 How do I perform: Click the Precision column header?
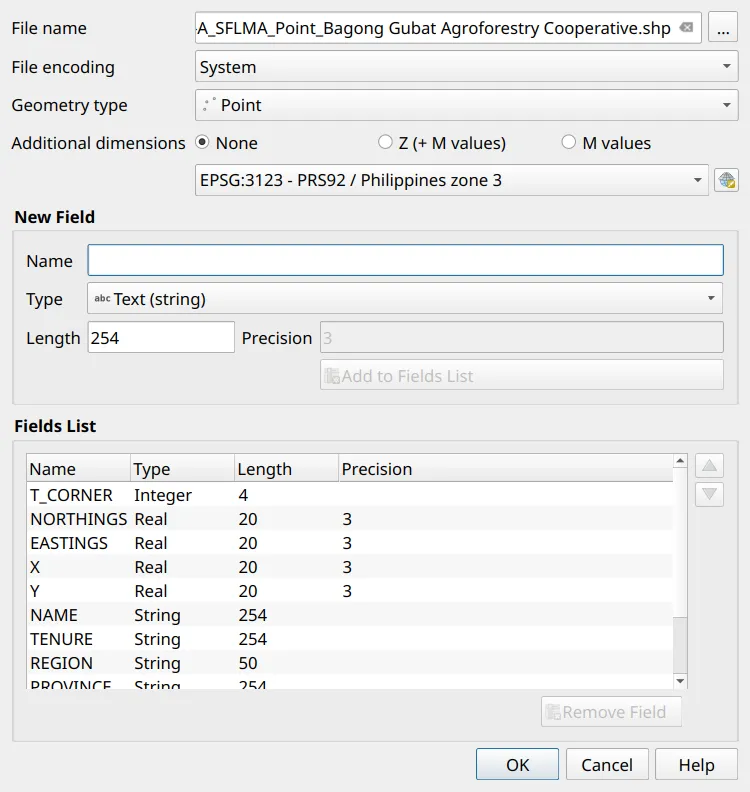coord(506,469)
